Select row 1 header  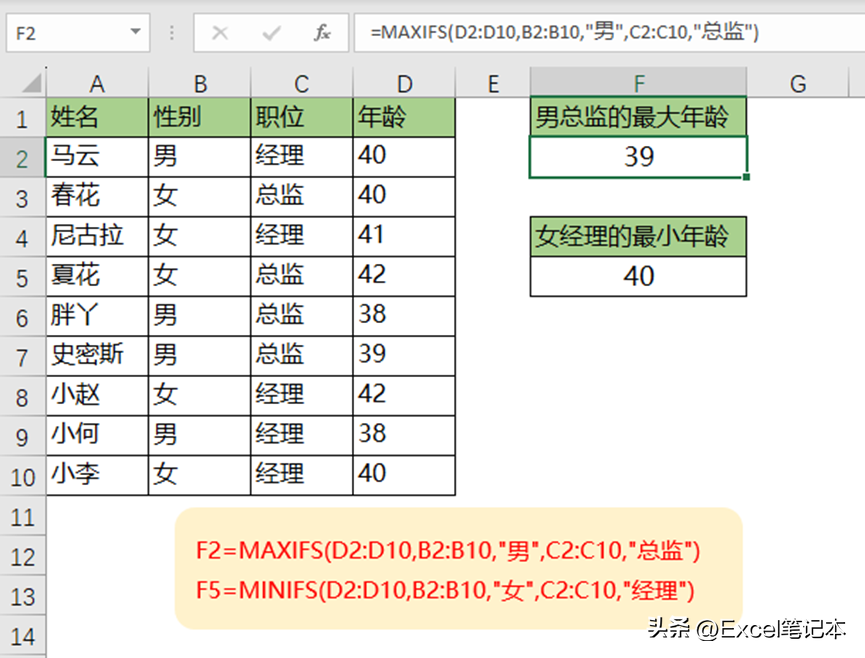point(23,118)
